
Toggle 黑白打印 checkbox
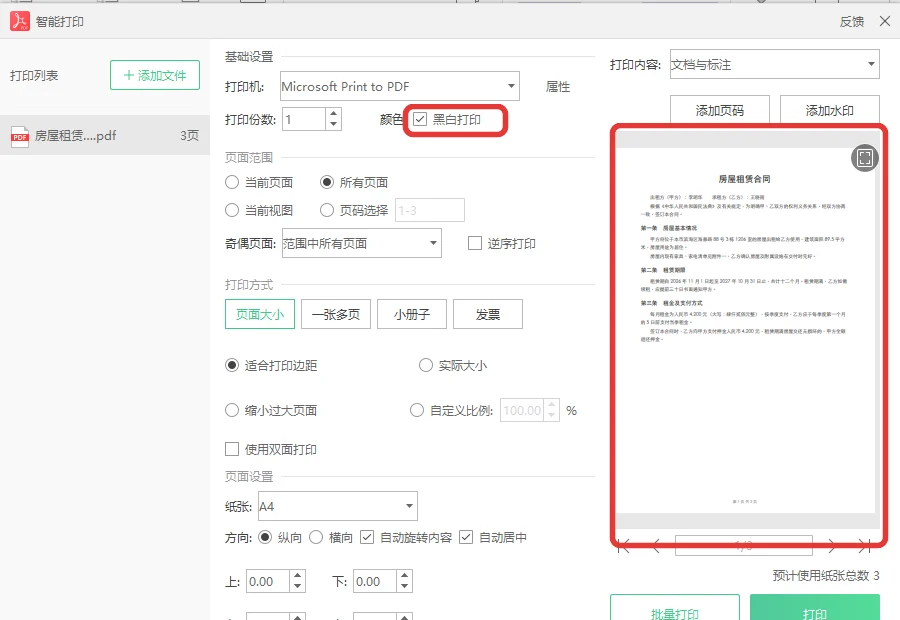pyautogui.click(x=420, y=119)
